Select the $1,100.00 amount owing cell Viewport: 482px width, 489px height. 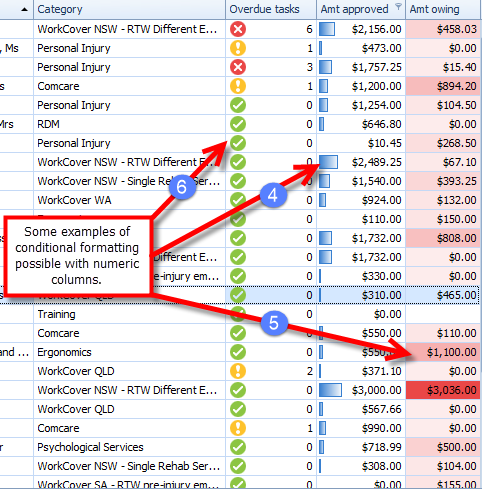443,352
